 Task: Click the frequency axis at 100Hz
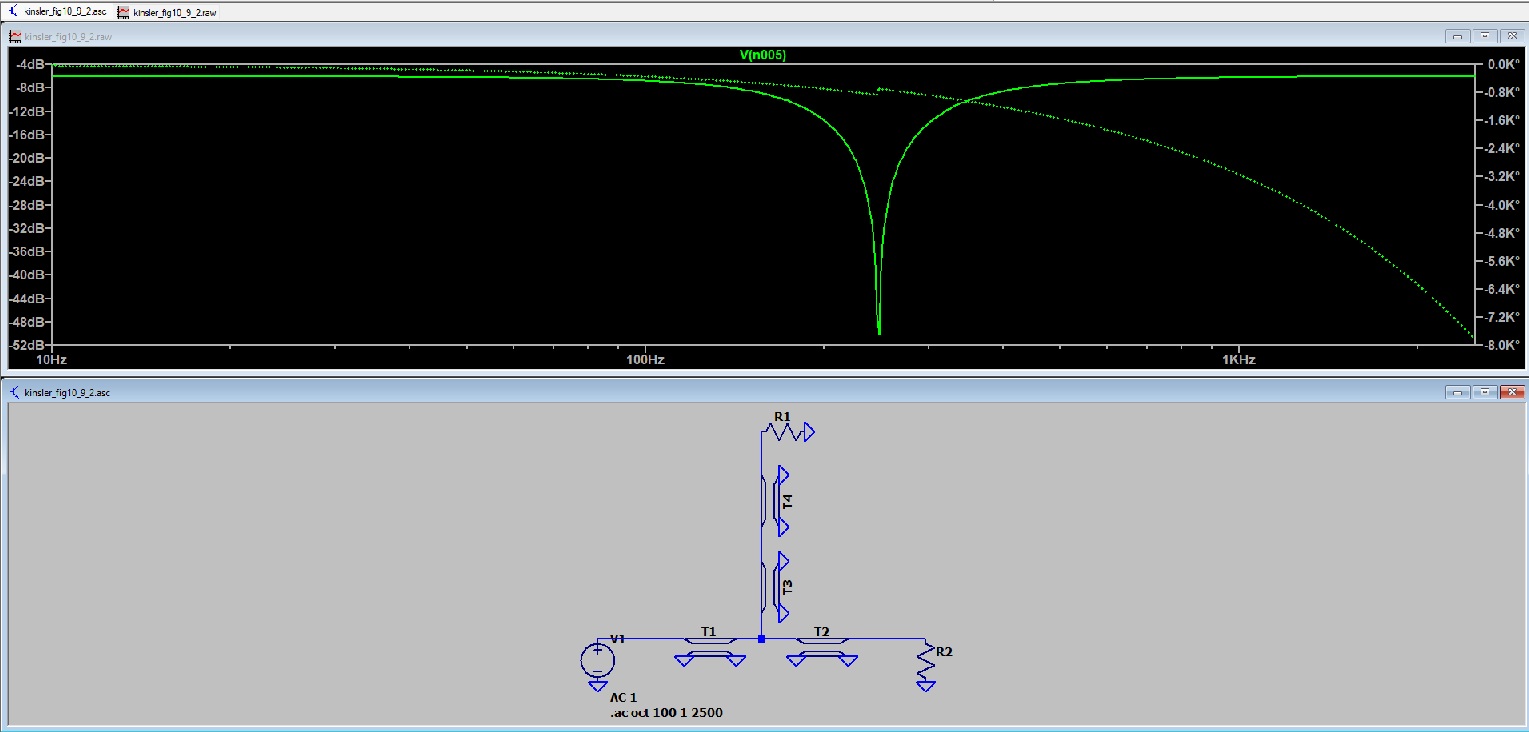[x=645, y=359]
